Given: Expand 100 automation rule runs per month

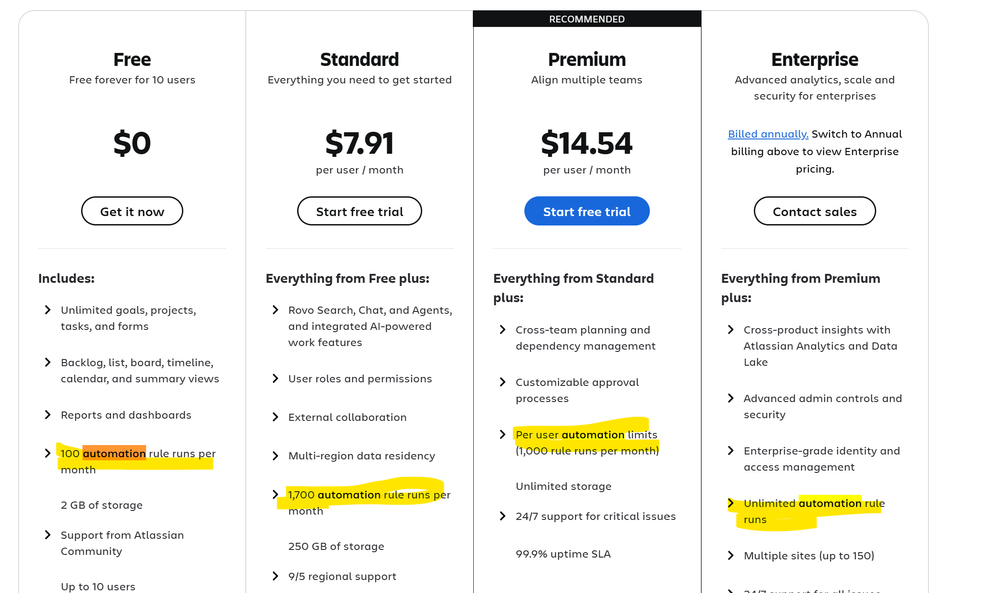Looking at the screenshot, I should pyautogui.click(x=48, y=453).
